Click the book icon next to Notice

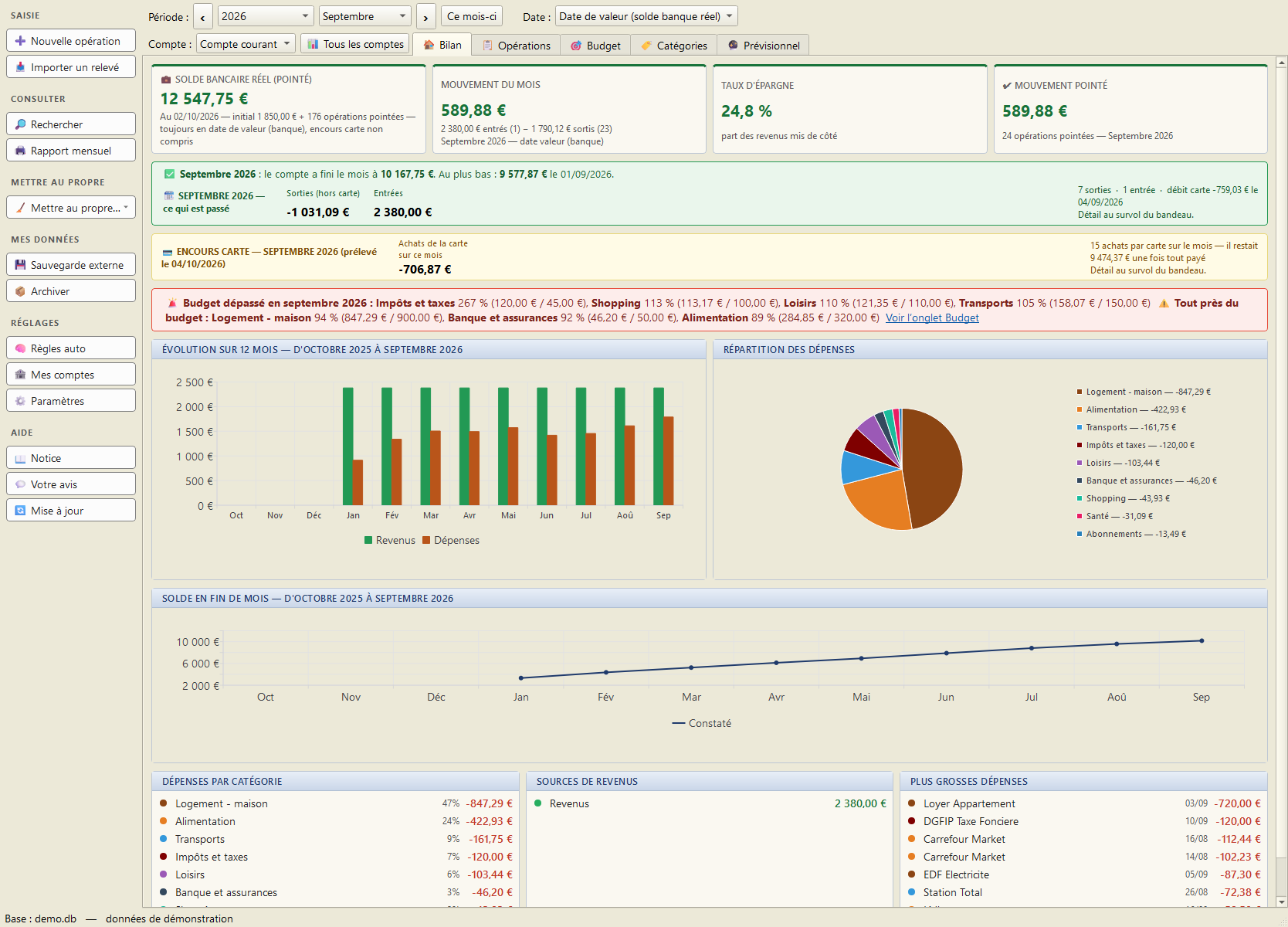tap(20, 458)
